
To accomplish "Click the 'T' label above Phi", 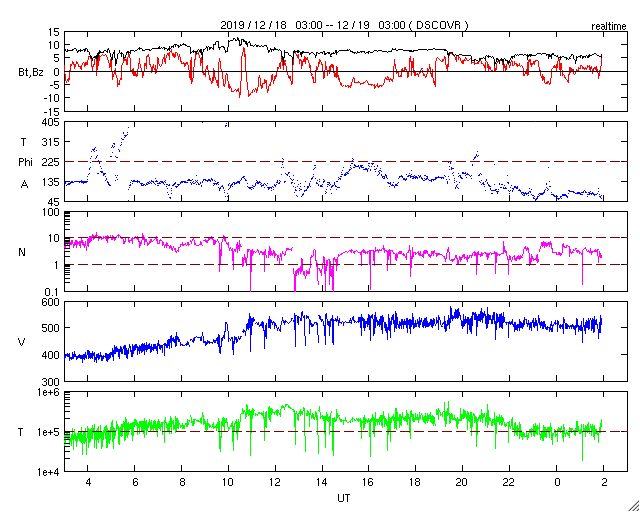I will pyautogui.click(x=23, y=142).
